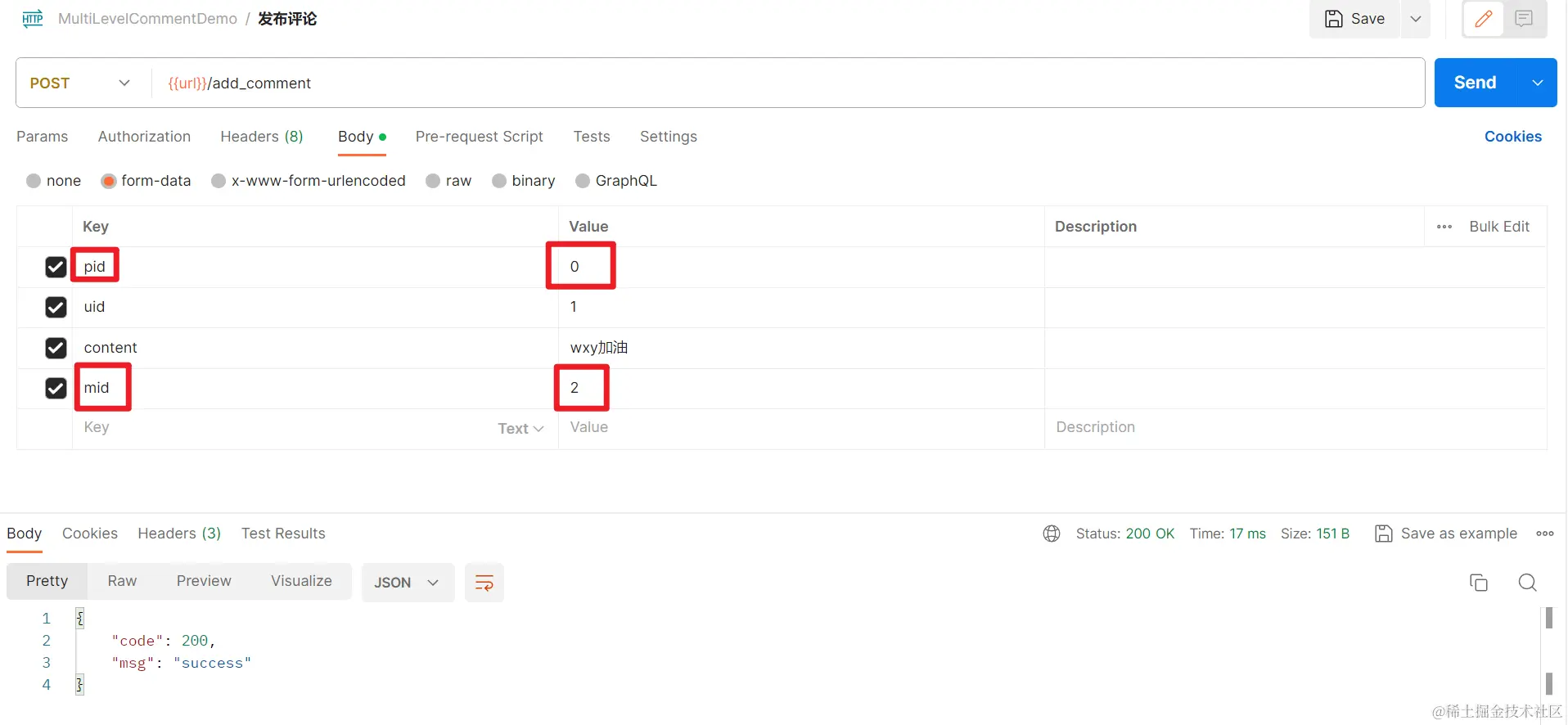This screenshot has width=1568, height=725.
Task: Select the response Body tab
Action: tap(25, 534)
